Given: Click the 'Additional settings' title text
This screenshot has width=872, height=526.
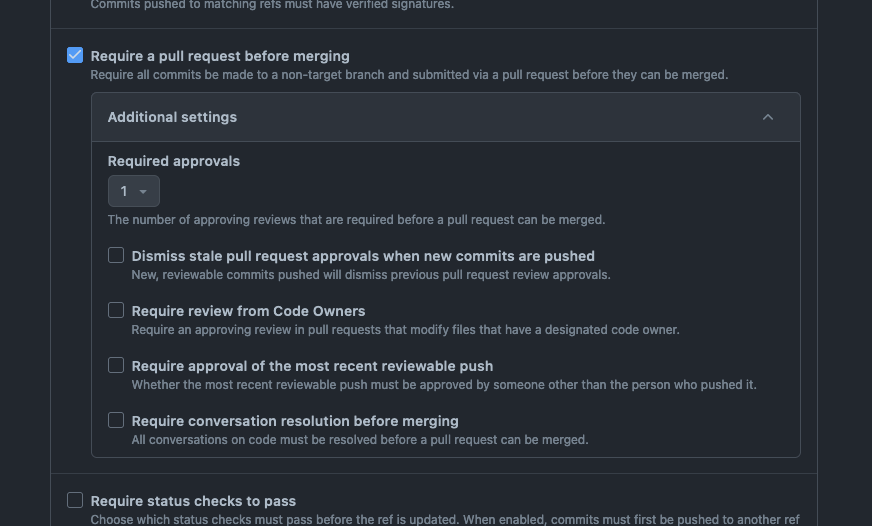Looking at the screenshot, I should pyautogui.click(x=172, y=117).
